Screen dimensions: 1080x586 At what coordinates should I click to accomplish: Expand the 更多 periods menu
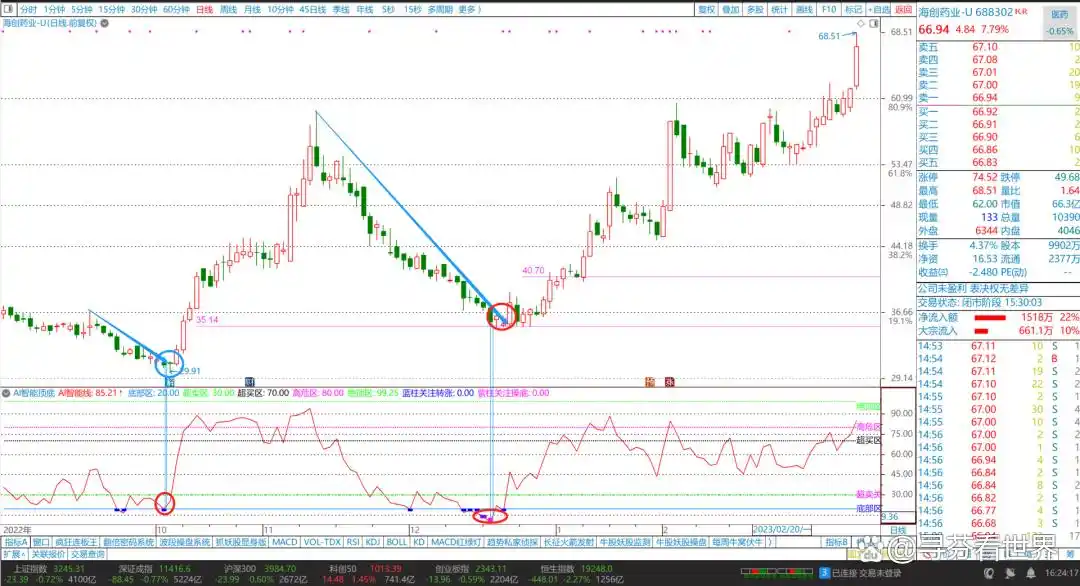[468, 8]
